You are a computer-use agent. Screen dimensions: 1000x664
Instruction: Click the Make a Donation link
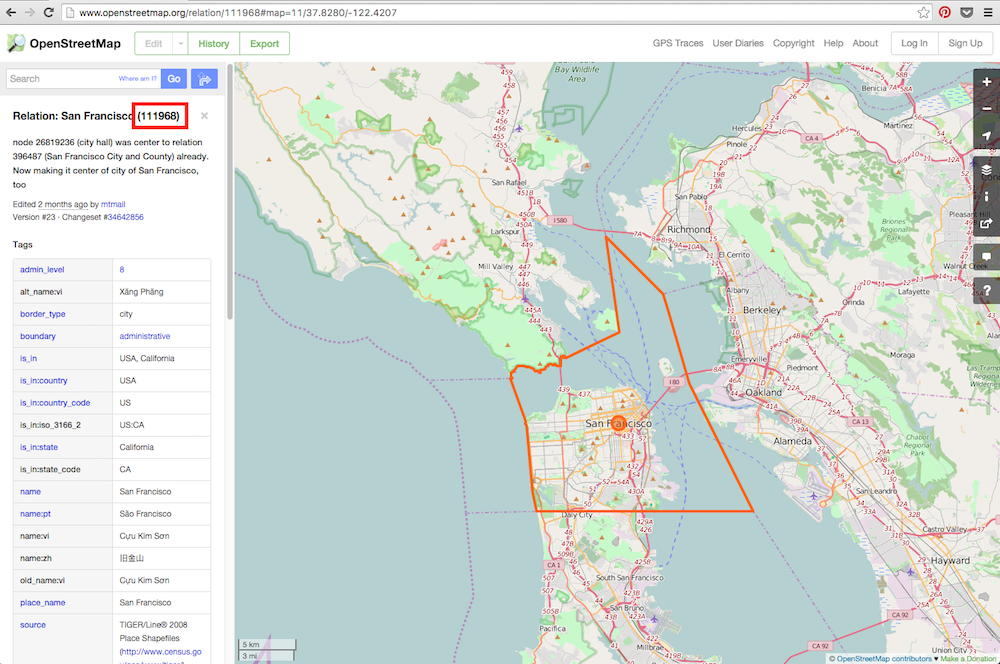[x=968, y=659]
